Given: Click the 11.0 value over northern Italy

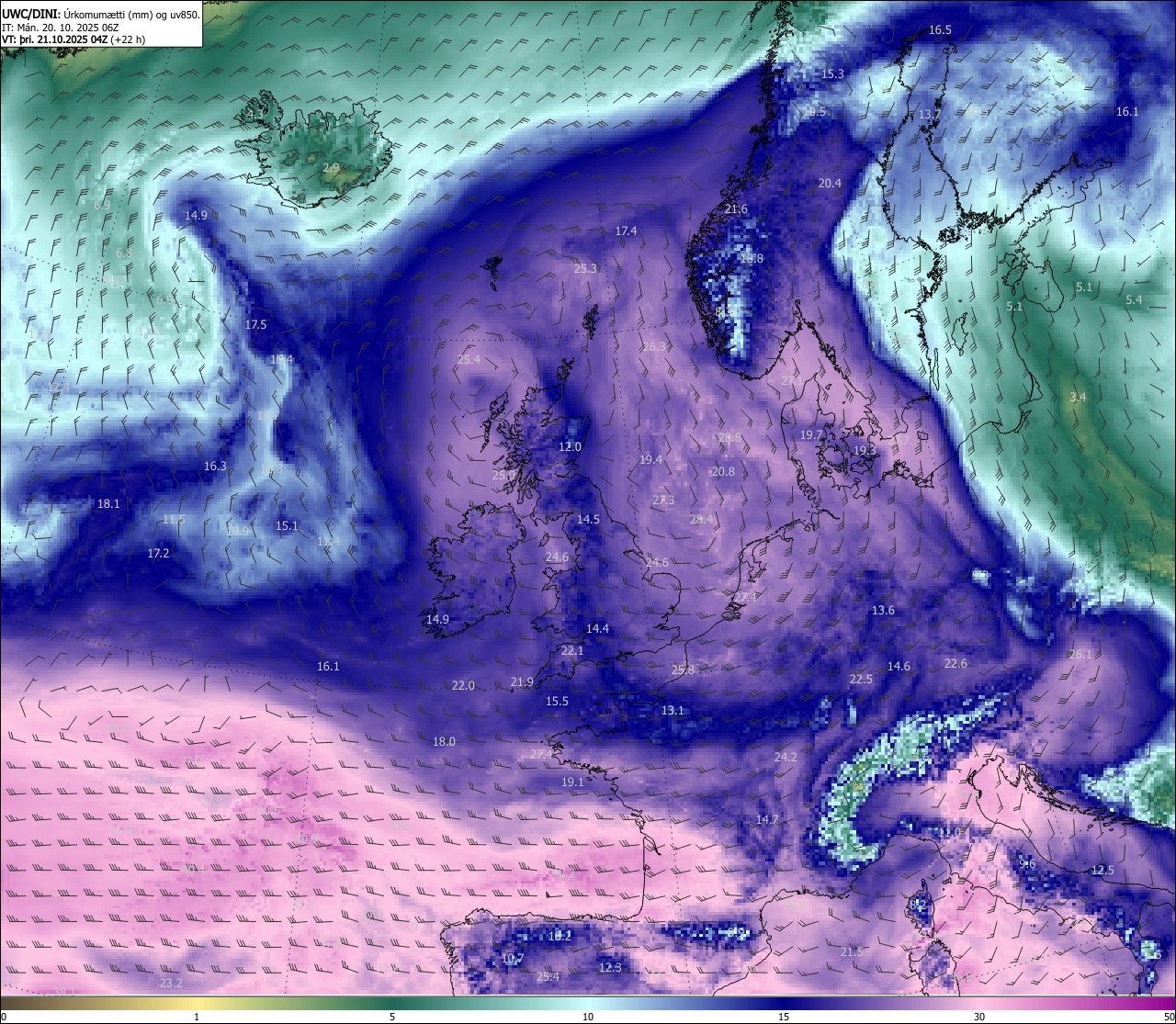Looking at the screenshot, I should point(949,833).
